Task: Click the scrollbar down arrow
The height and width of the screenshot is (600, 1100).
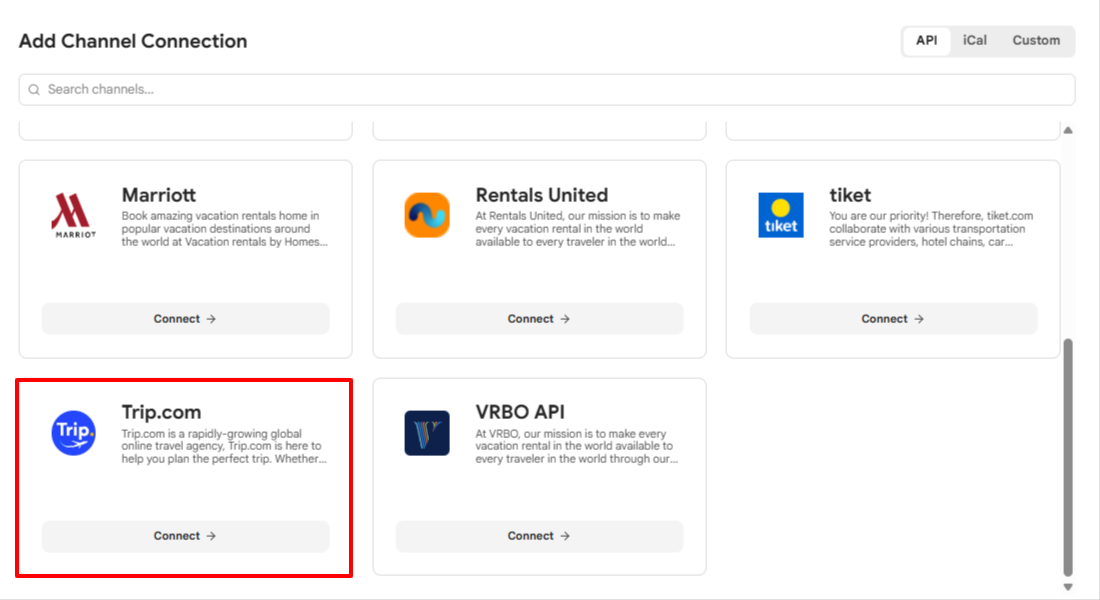Action: point(1068,587)
